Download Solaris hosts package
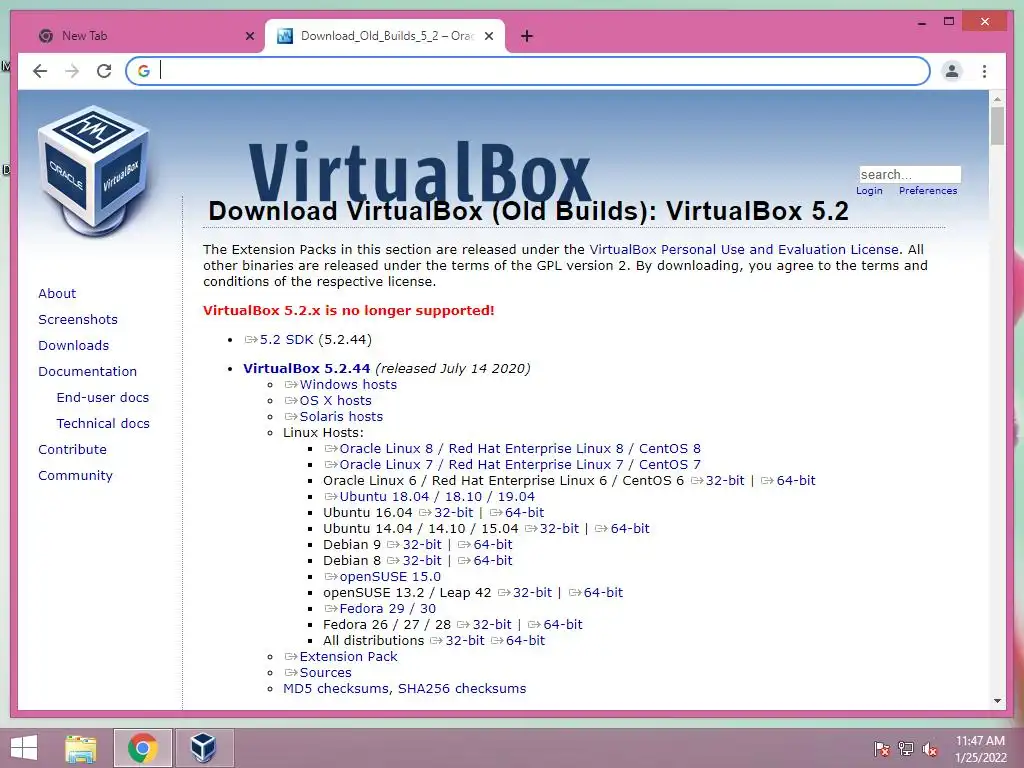The width and height of the screenshot is (1024, 768). 333,417
